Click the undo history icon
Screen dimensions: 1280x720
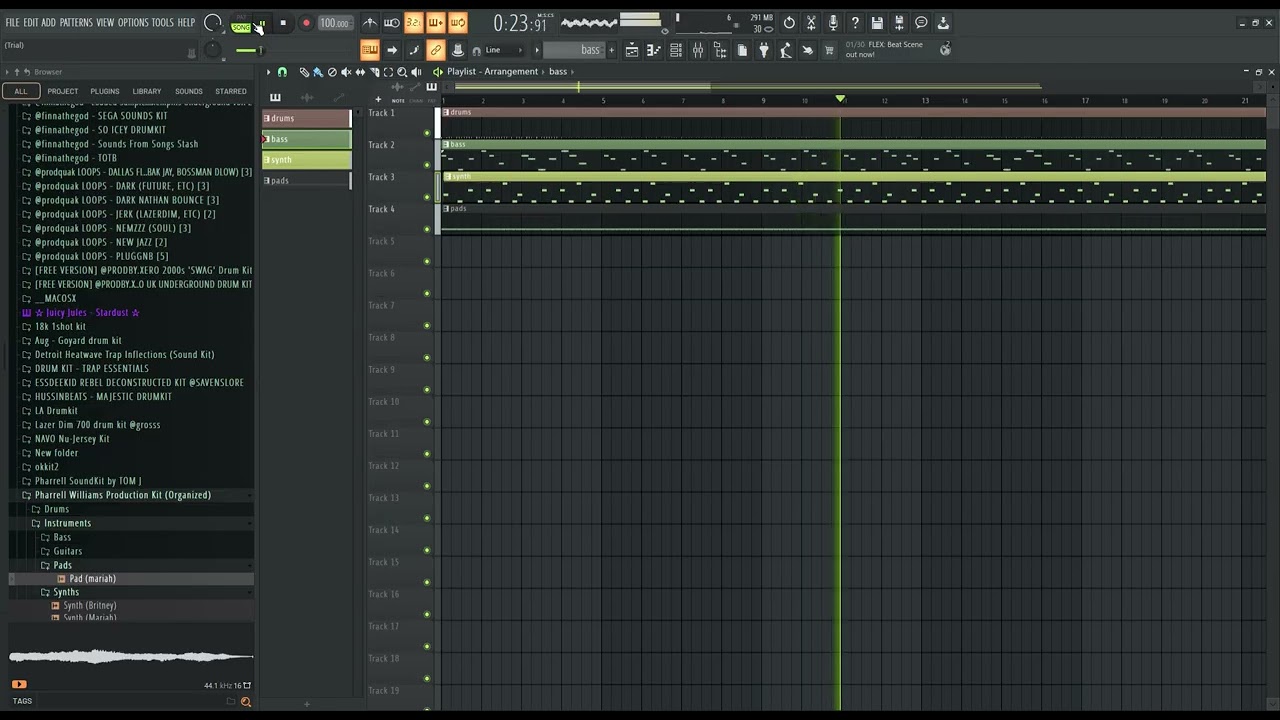pyautogui.click(x=789, y=23)
